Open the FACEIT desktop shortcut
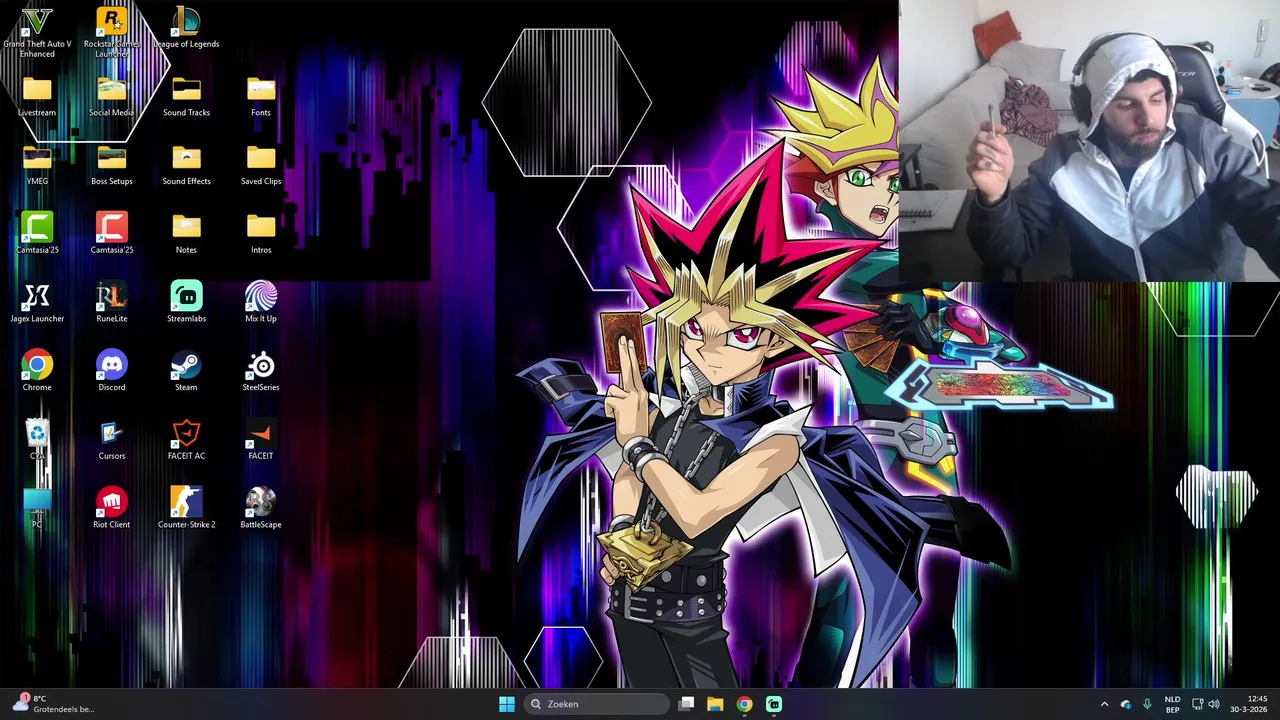Viewport: 1280px width, 720px height. click(261, 440)
